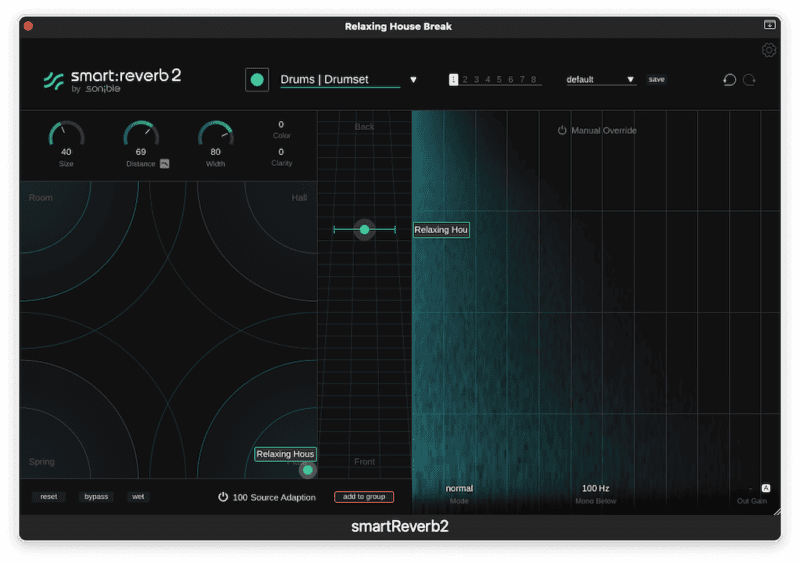800x563 pixels.
Task: Click the Room corner label
Action: pyautogui.click(x=41, y=198)
